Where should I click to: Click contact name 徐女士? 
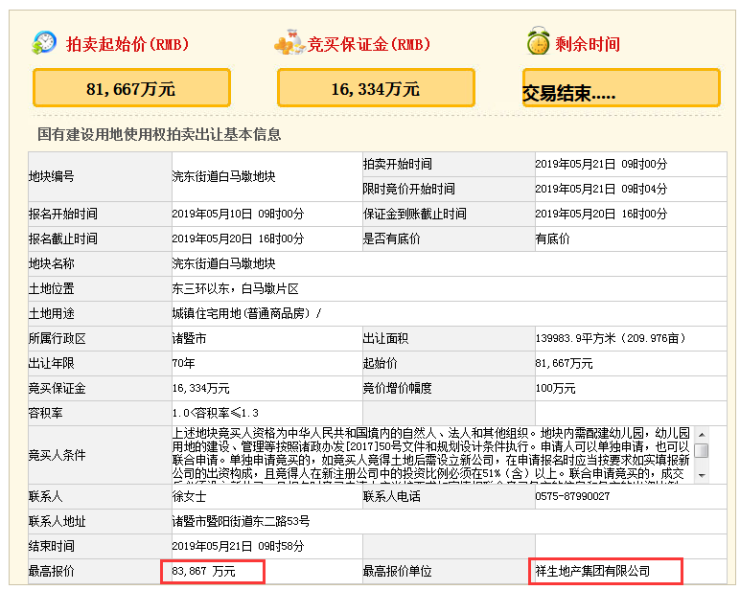click(189, 497)
